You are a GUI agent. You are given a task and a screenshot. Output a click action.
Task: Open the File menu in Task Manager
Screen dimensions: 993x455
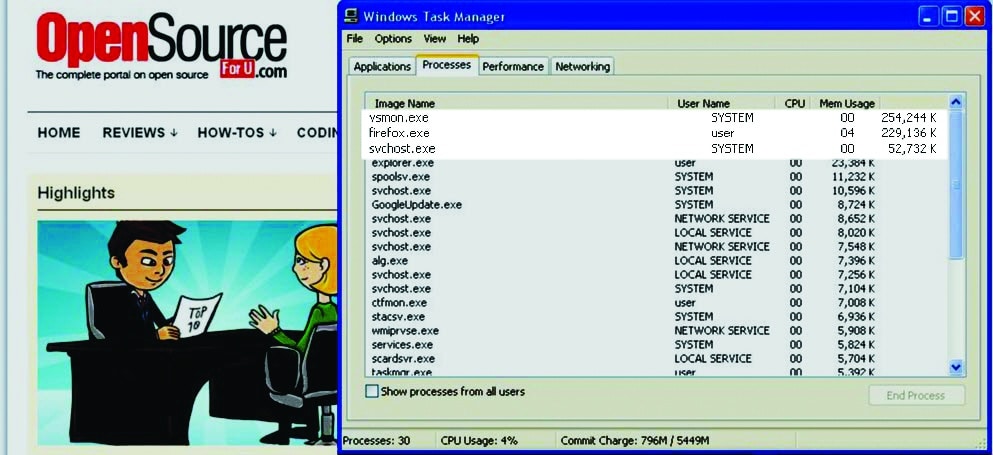(x=355, y=39)
